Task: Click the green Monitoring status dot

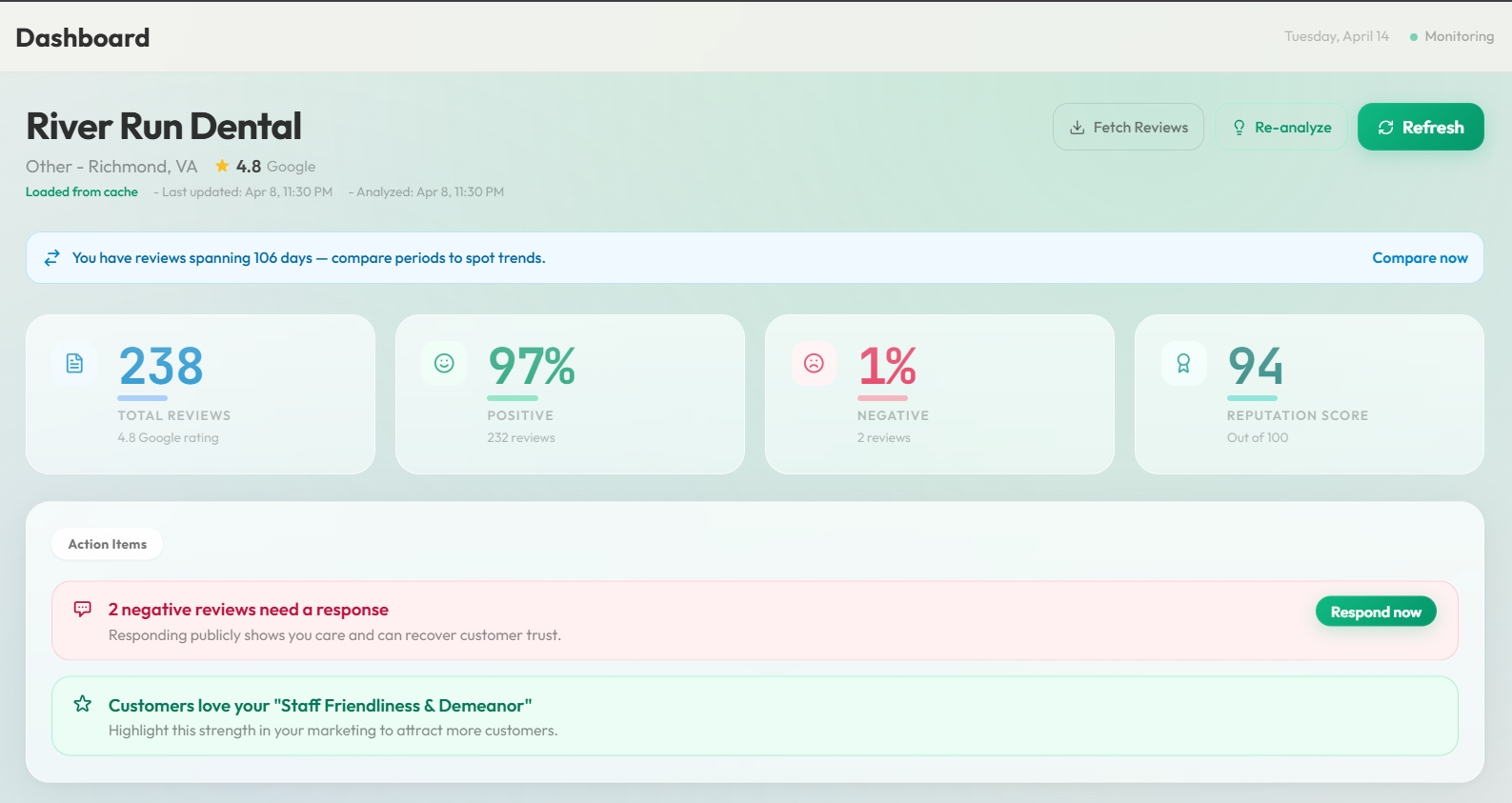Action: 1414,37
